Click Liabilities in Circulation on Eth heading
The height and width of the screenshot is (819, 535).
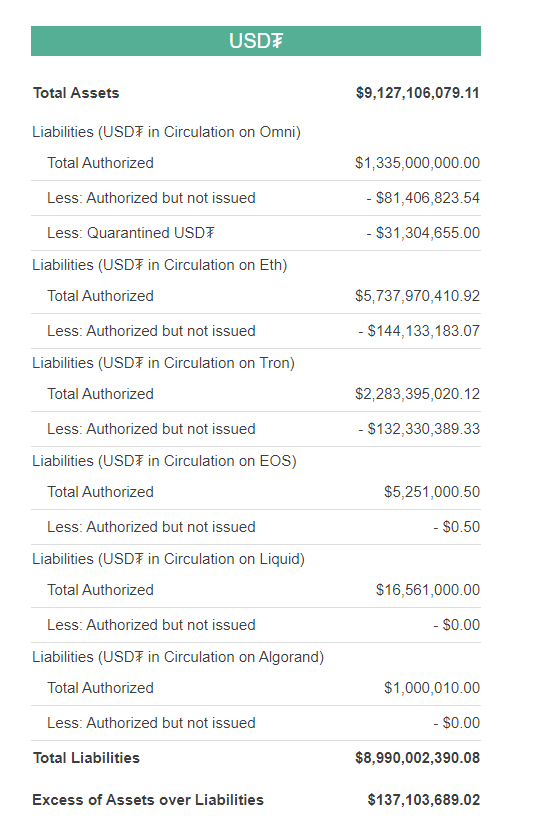[159, 265]
